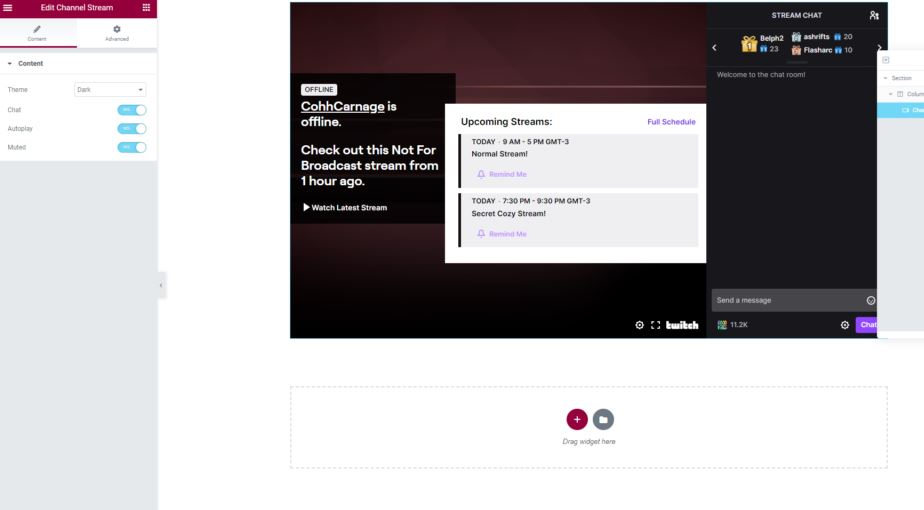Image resolution: width=924 pixels, height=510 pixels.
Task: Toggle fullscreen on the Twitch player
Action: [x=655, y=325]
